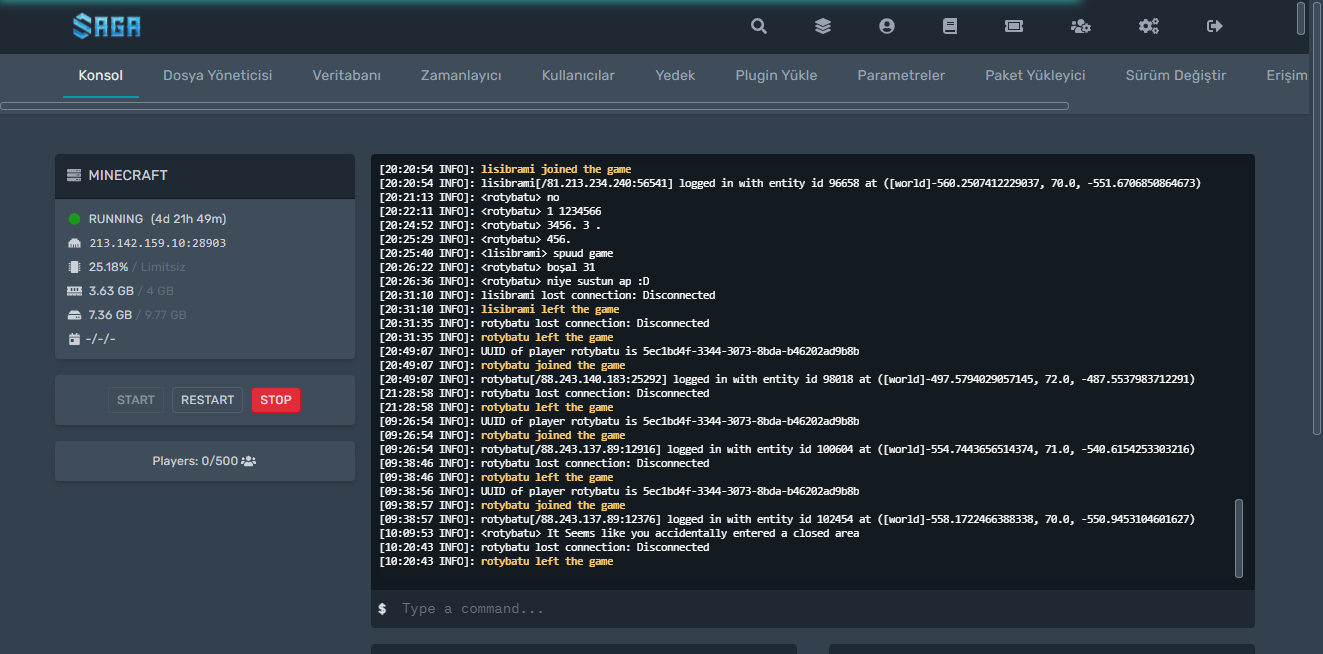Click the MINECRAFT panel title
The image size is (1323, 654).
pyautogui.click(x=128, y=176)
